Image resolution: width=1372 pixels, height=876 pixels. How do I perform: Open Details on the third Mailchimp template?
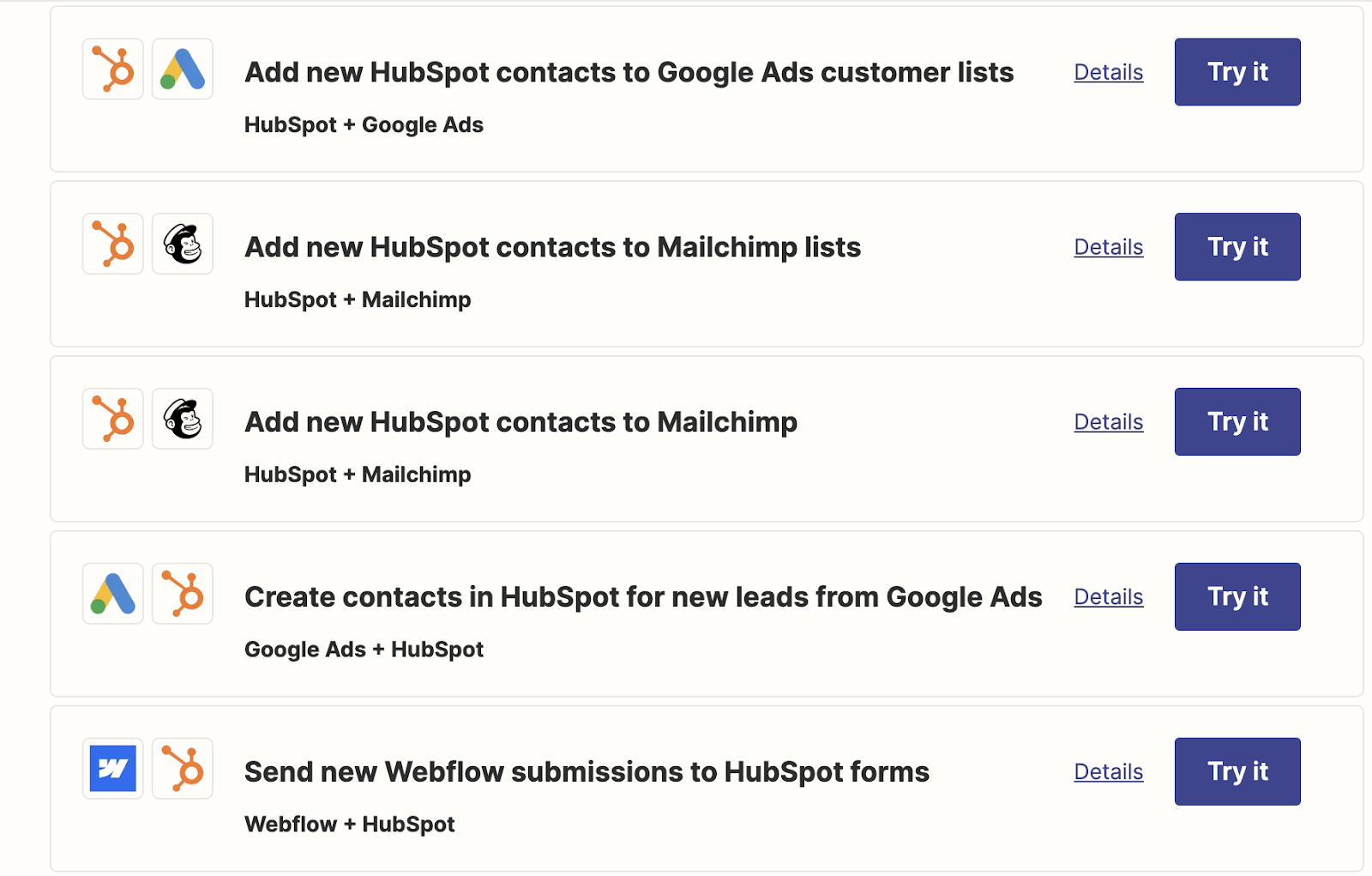click(1108, 421)
